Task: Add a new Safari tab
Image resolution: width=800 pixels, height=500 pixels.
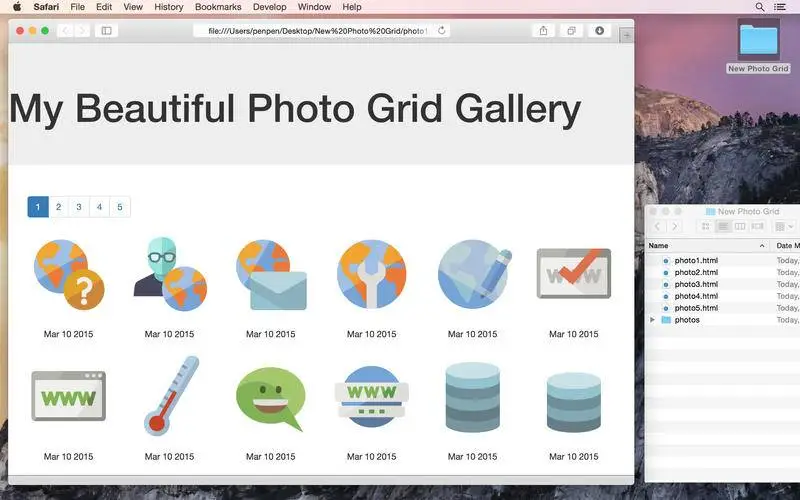Action: pos(627,35)
